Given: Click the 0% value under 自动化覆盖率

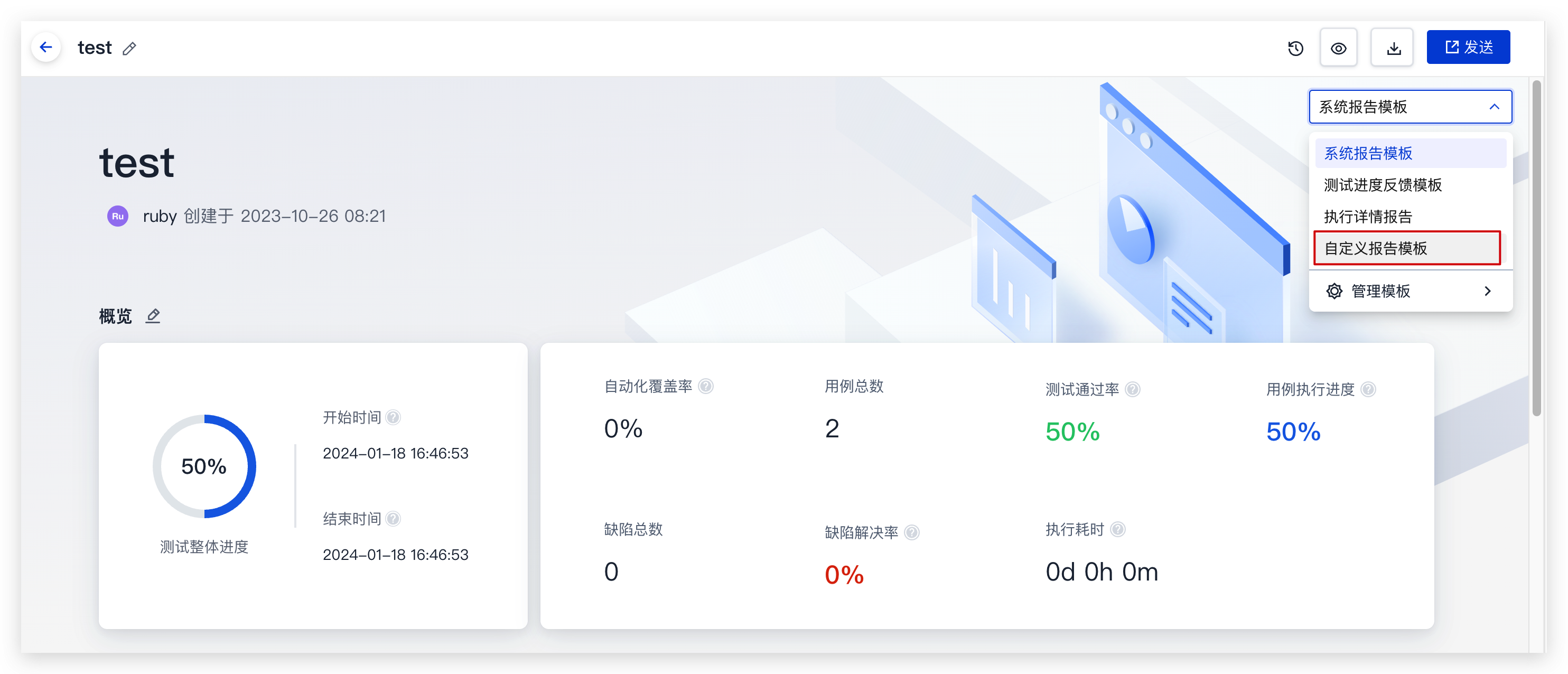Looking at the screenshot, I should point(623,428).
